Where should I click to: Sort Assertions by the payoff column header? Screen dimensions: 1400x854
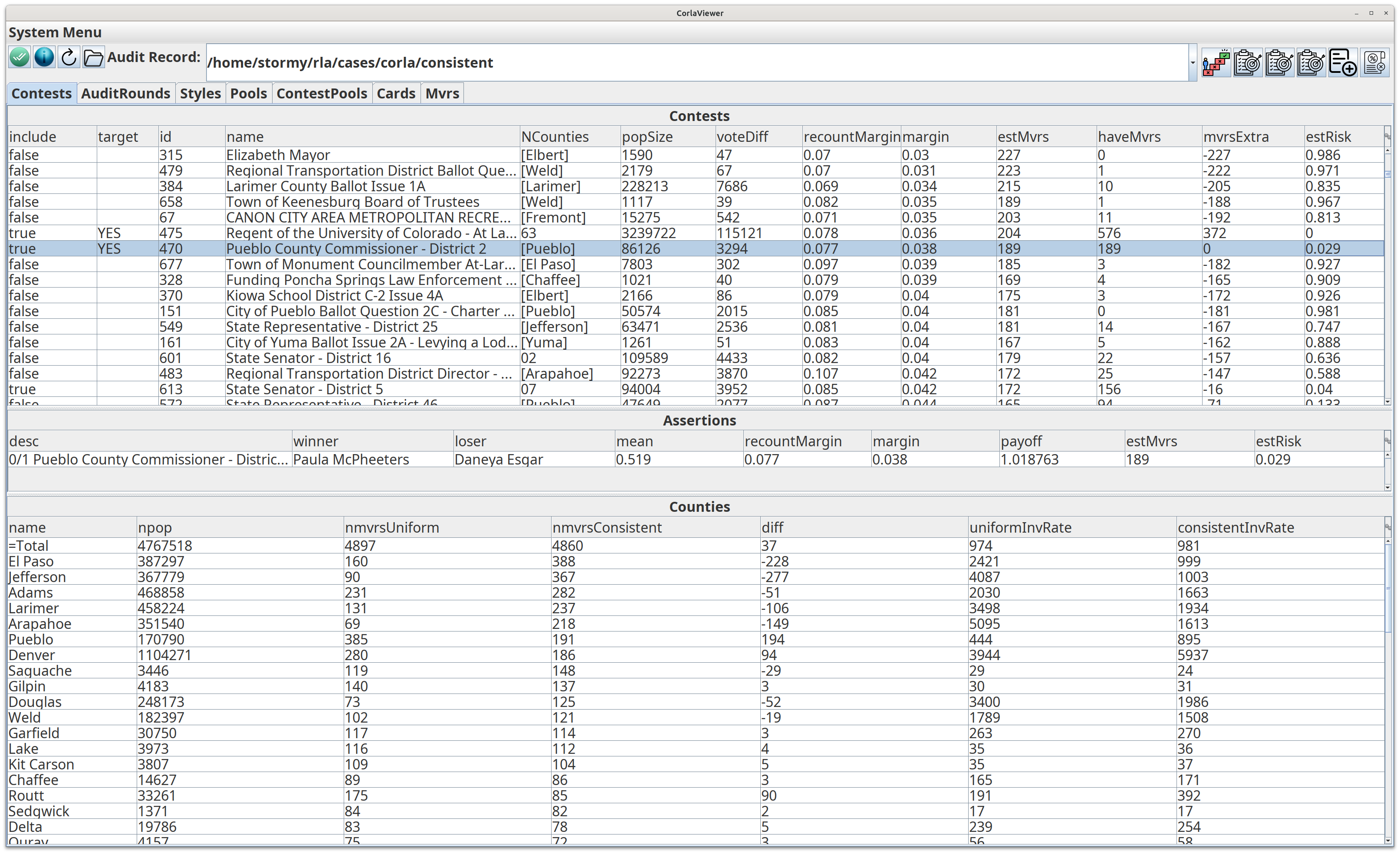point(1062,441)
